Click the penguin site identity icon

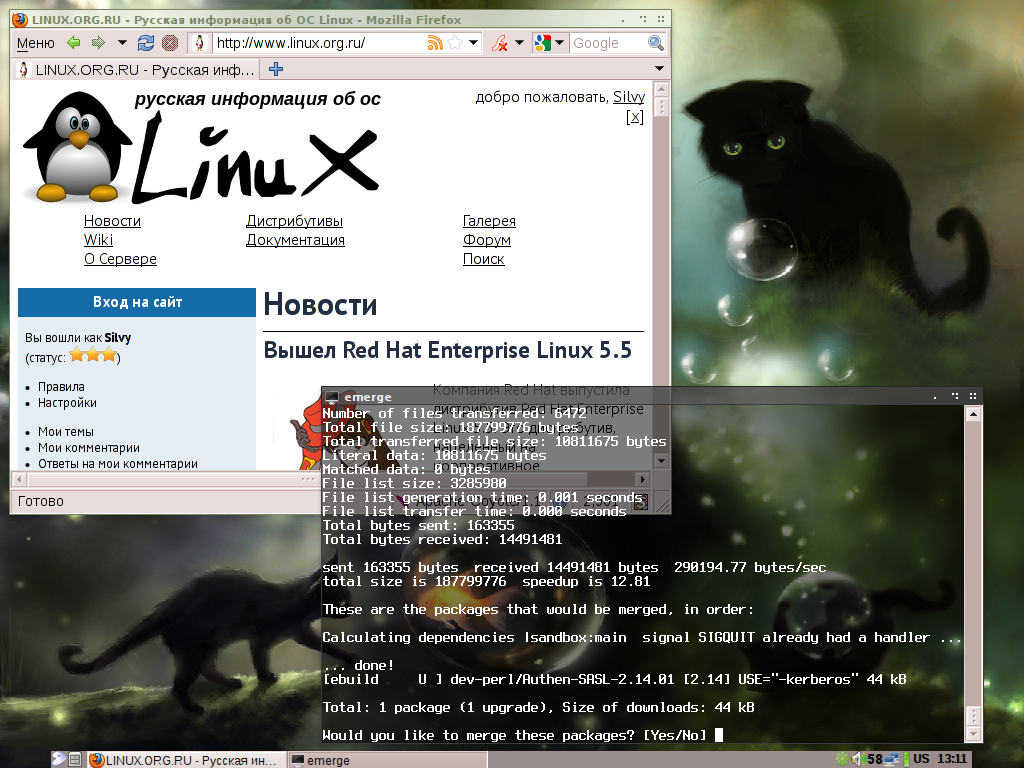point(200,43)
